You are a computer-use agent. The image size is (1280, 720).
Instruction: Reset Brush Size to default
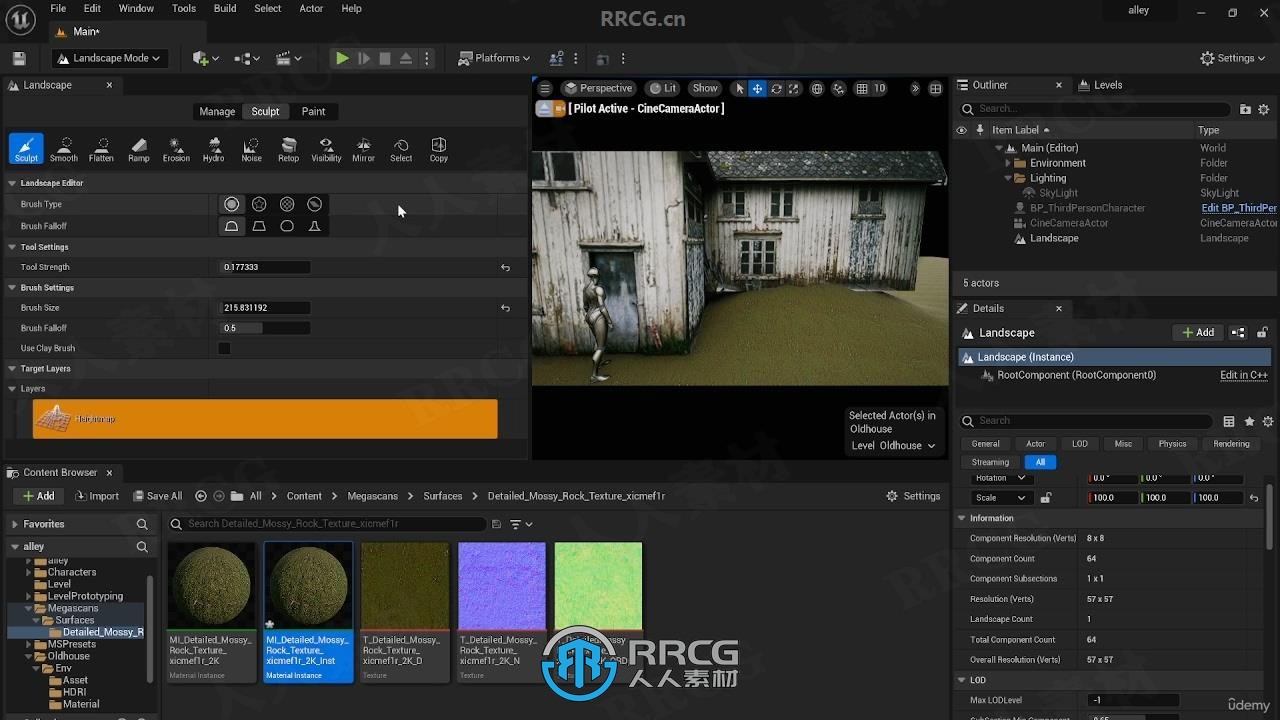click(505, 308)
